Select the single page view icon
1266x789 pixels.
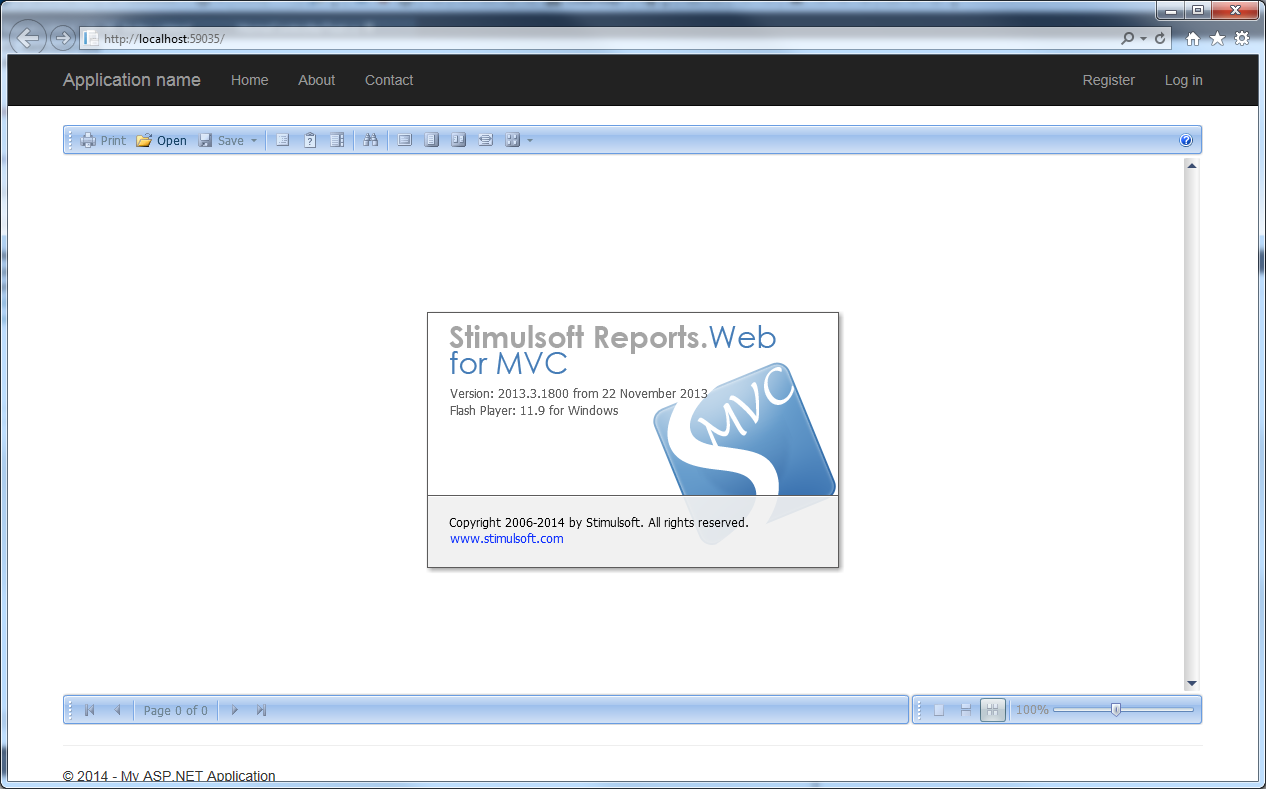[x=431, y=140]
